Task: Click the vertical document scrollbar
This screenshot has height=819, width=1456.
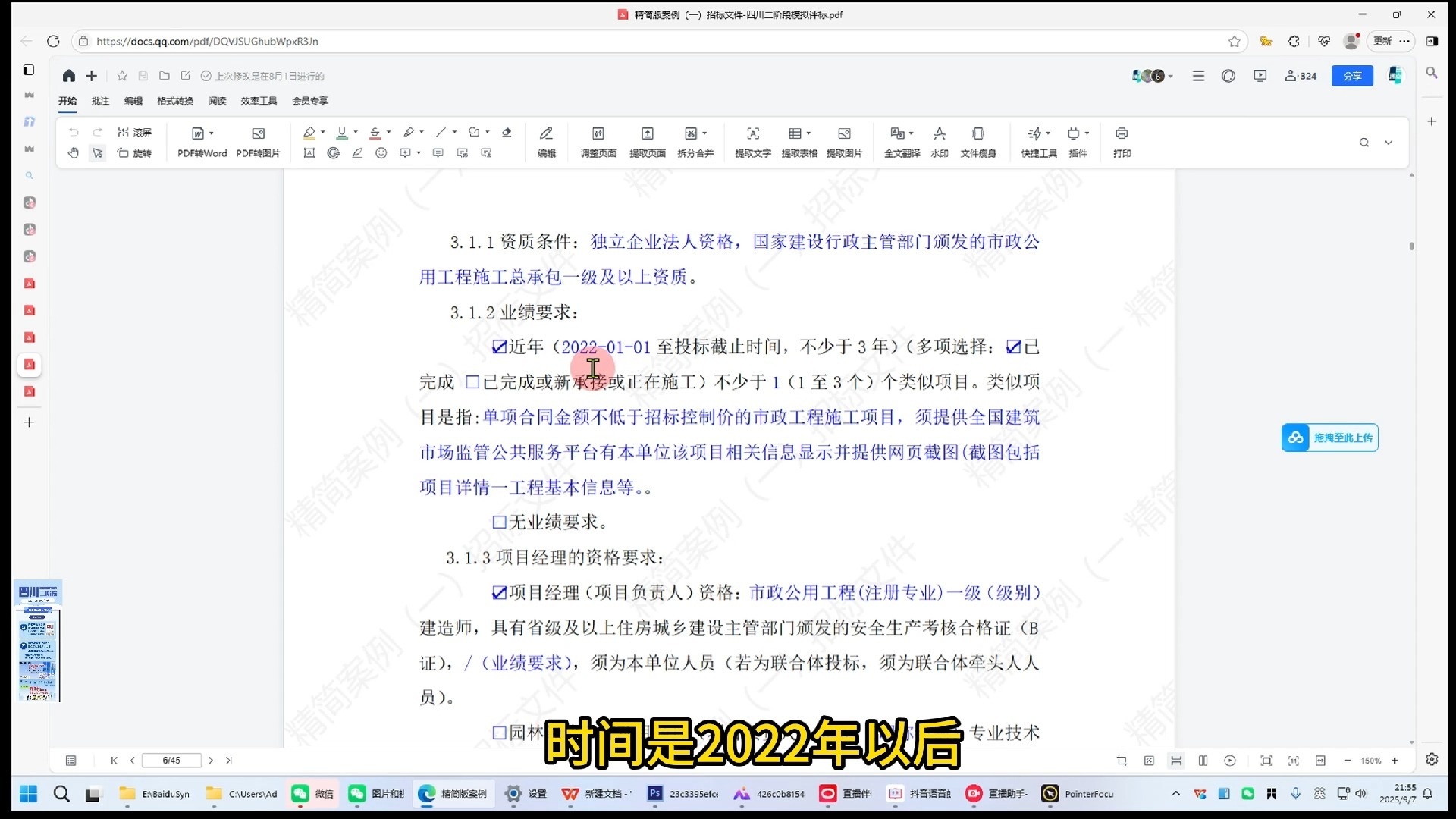Action: (x=1411, y=246)
